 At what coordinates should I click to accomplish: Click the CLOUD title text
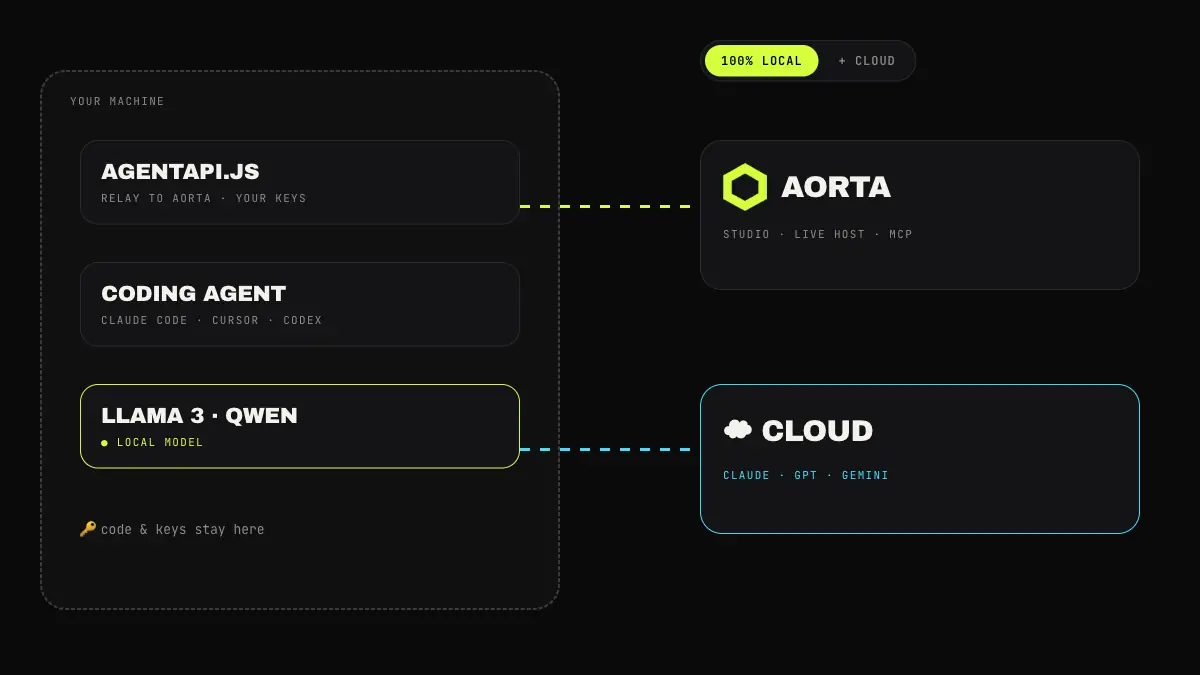click(x=817, y=431)
